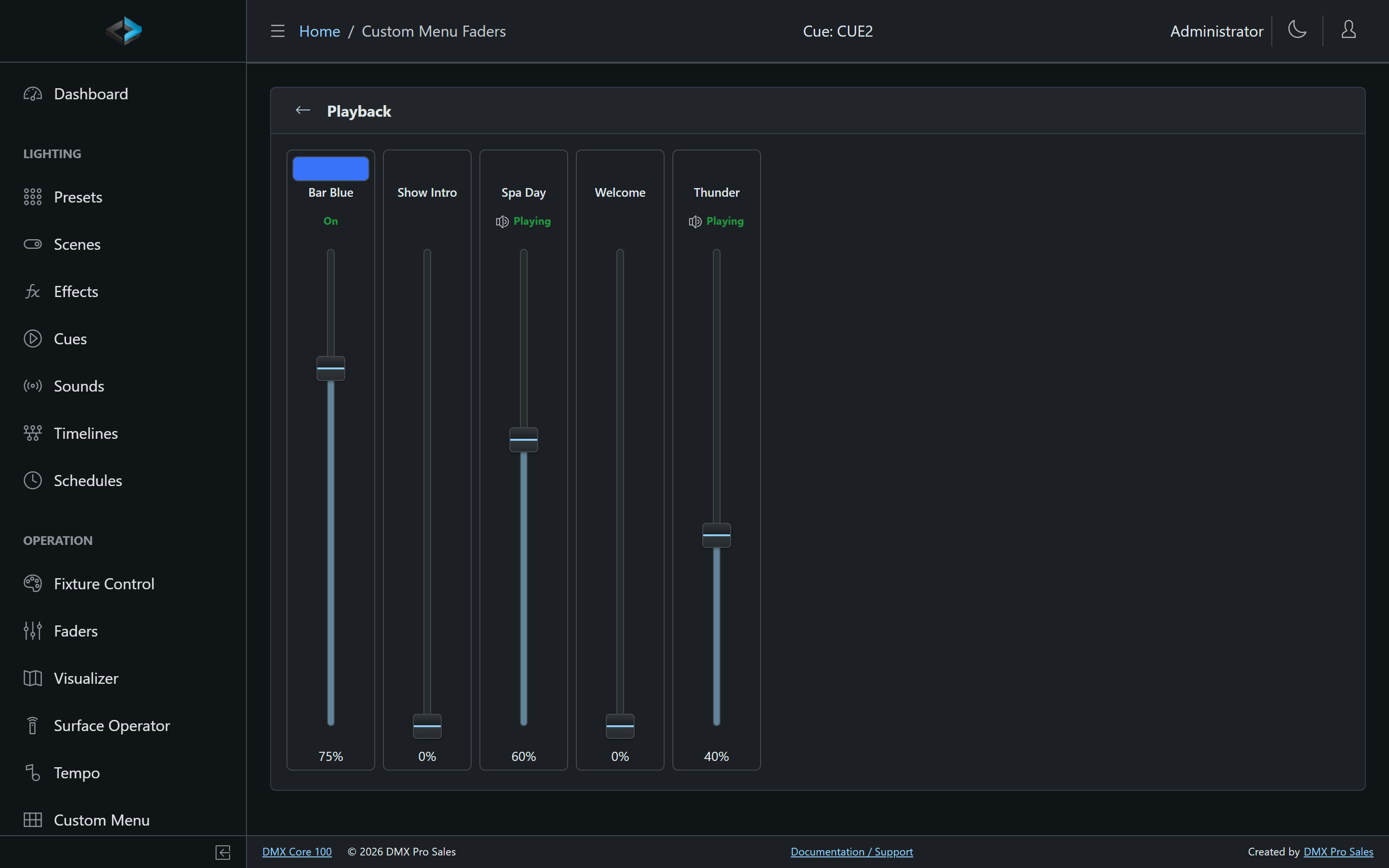Click the Welcome fader label

(x=620, y=192)
